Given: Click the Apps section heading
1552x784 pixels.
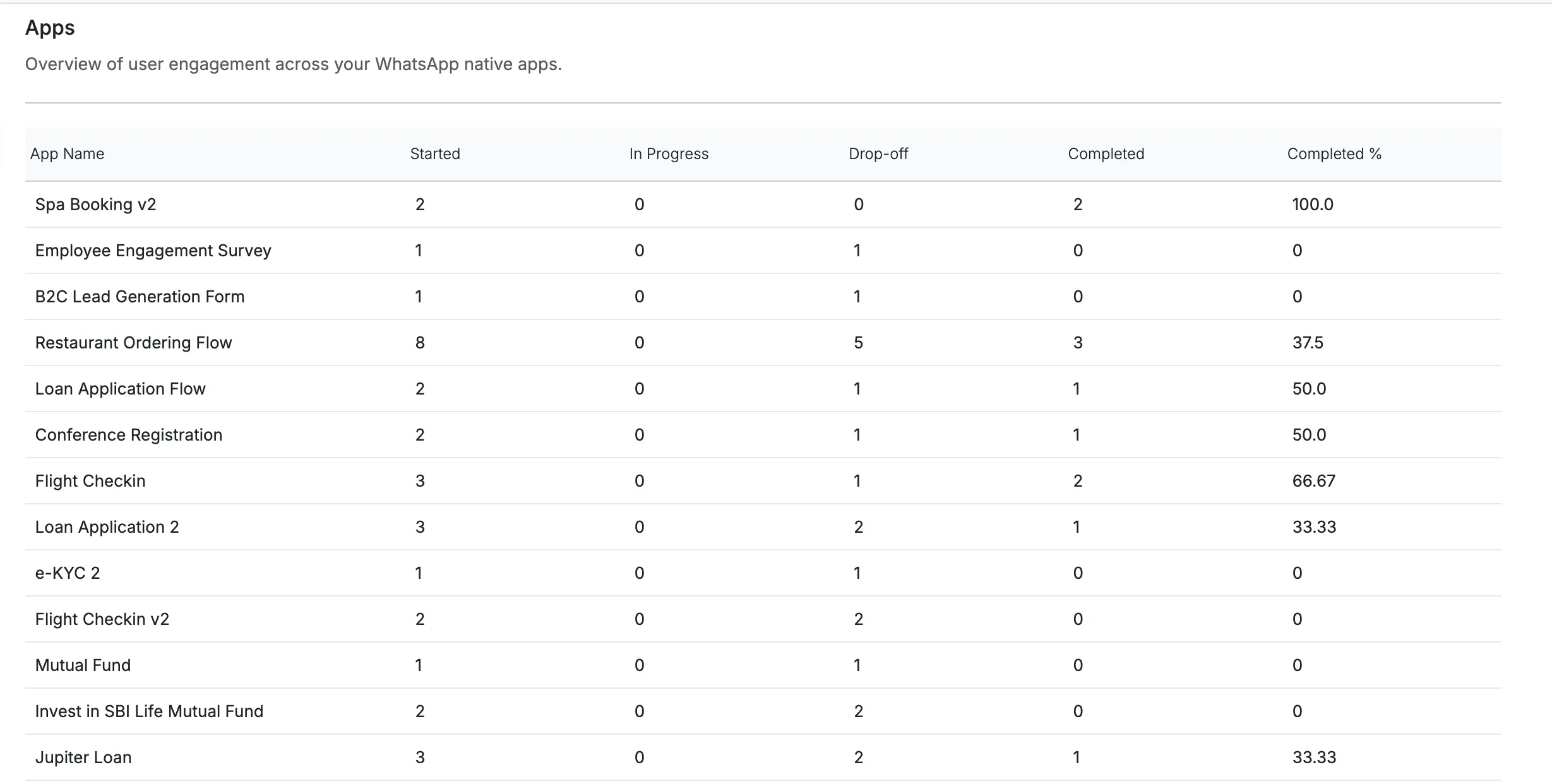Looking at the screenshot, I should [50, 28].
